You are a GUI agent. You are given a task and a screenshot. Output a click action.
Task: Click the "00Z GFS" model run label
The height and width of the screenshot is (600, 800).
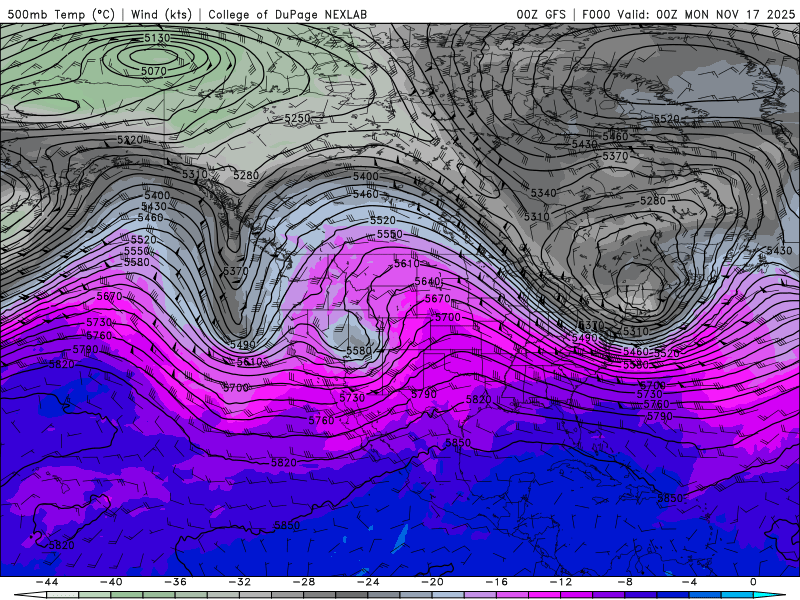541,14
